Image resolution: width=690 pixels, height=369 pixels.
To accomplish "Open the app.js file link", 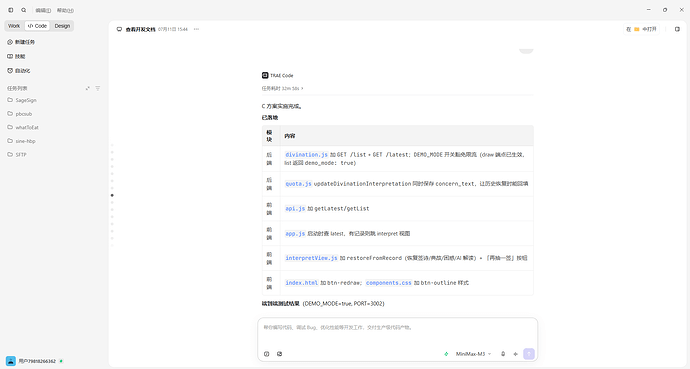I will tap(295, 234).
